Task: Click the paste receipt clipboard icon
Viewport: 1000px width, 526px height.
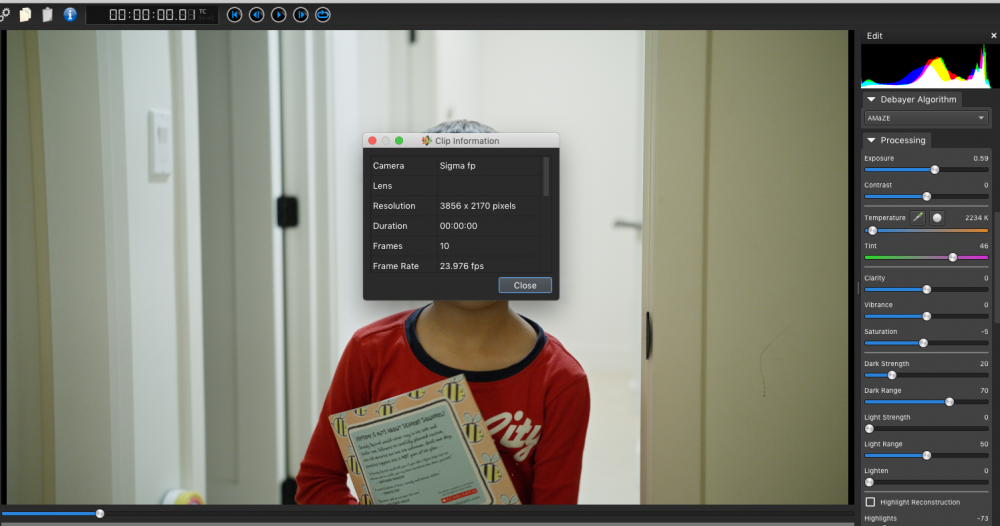Action: click(47, 14)
